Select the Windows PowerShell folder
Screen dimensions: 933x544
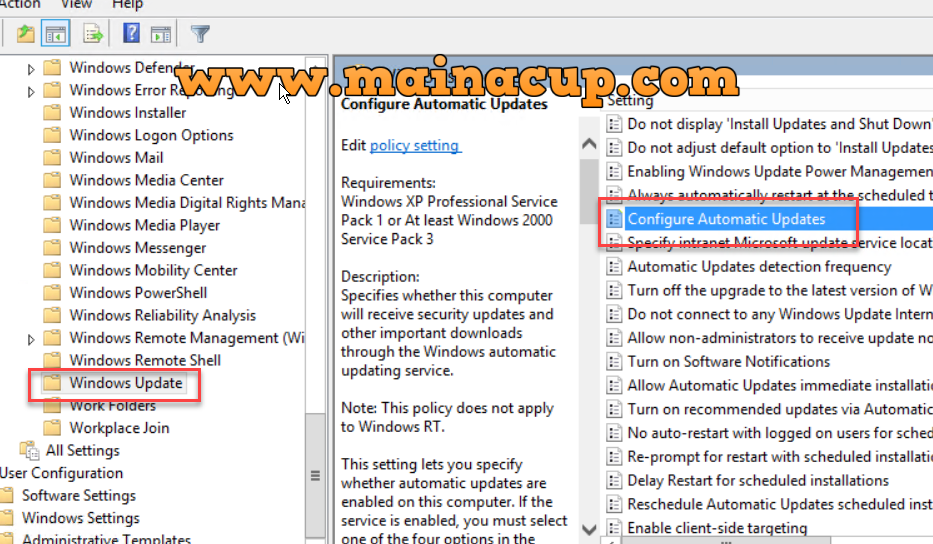pyautogui.click(x=138, y=293)
